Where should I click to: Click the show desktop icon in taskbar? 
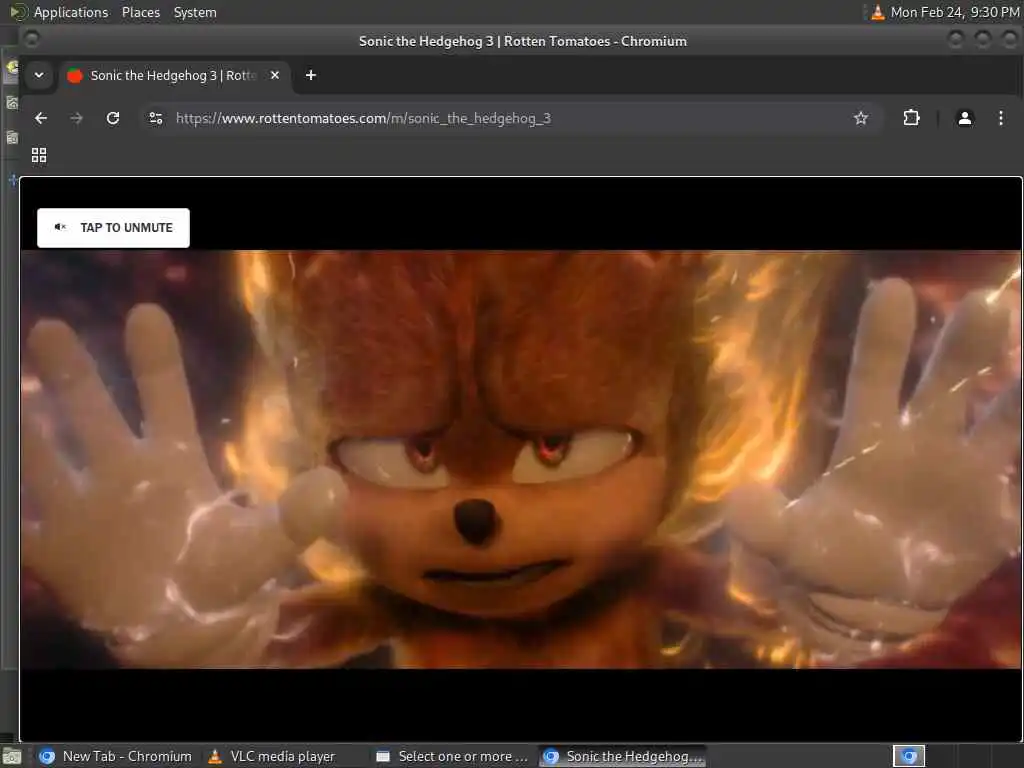(12, 757)
